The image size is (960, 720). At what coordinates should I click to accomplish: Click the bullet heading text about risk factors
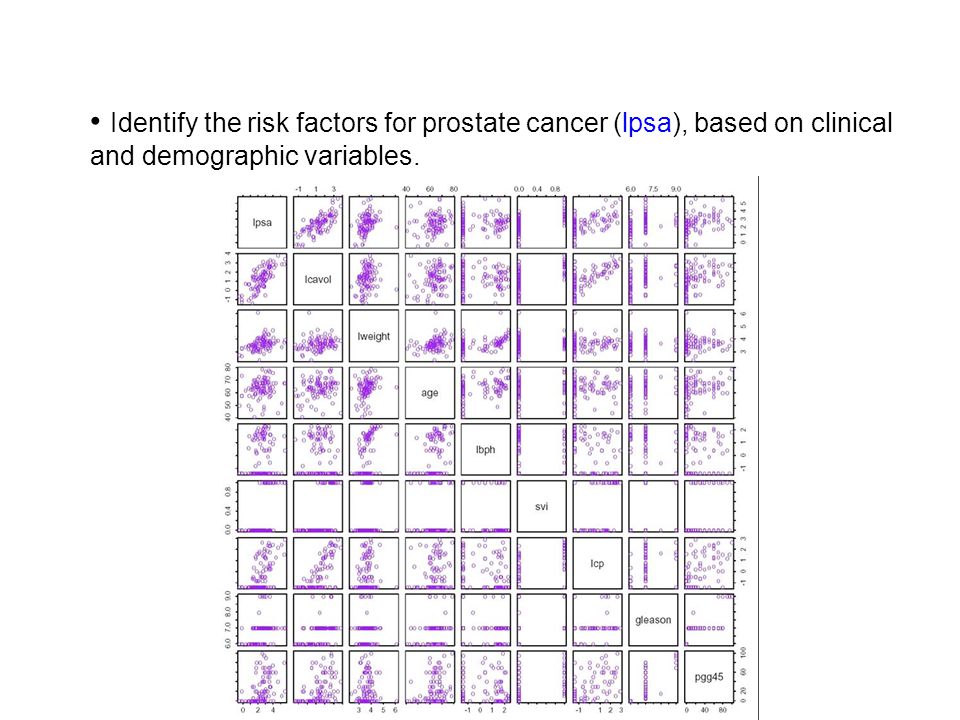pyautogui.click(x=491, y=139)
